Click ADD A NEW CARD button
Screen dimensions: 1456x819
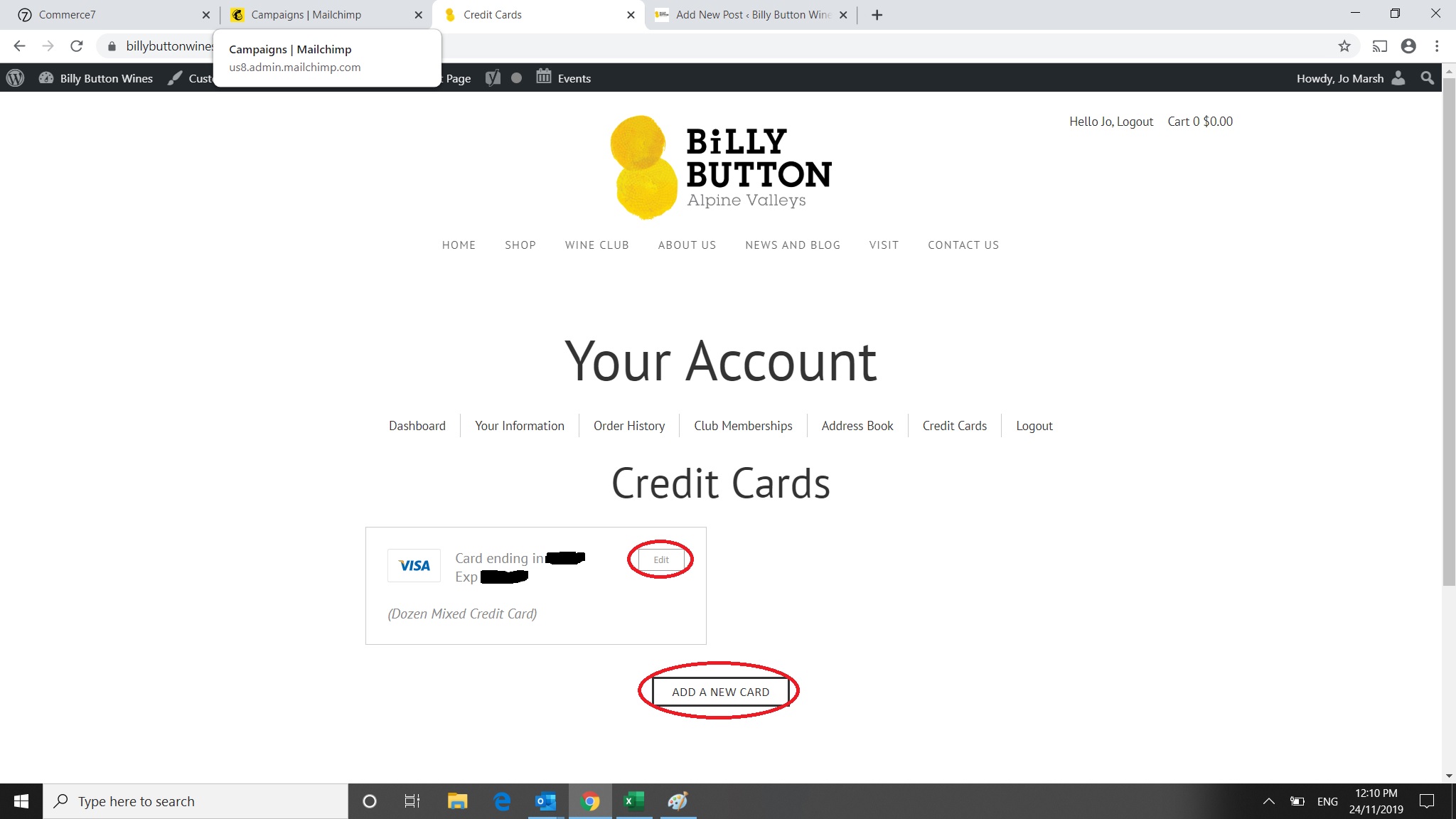click(x=720, y=692)
